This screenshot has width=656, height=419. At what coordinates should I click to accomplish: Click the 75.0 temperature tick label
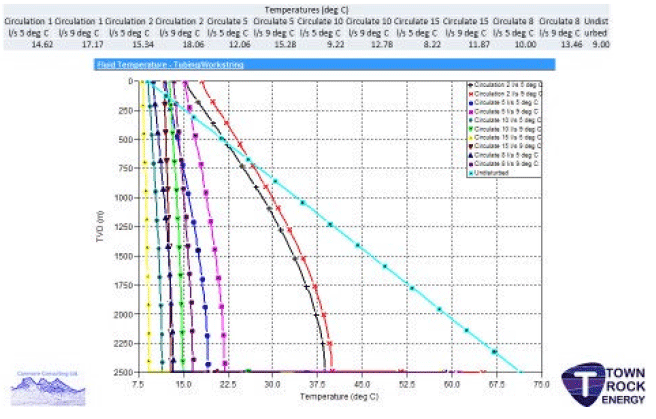pos(541,384)
